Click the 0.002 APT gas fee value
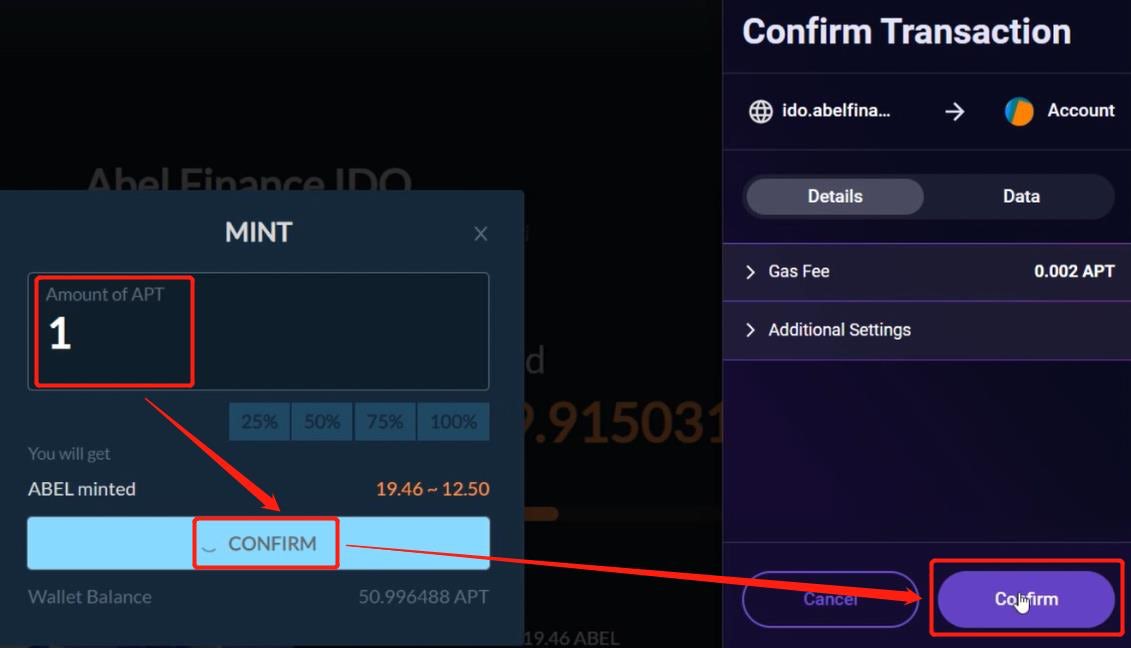 coord(1074,272)
